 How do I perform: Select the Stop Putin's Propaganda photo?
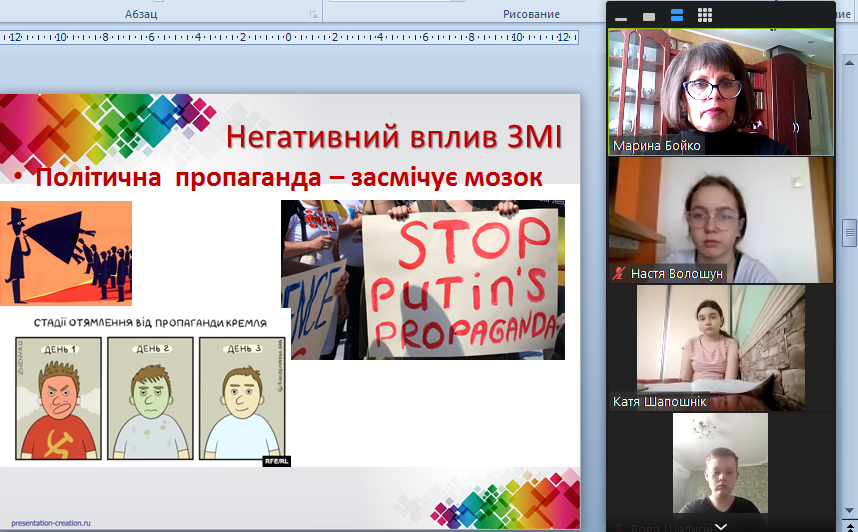point(423,280)
